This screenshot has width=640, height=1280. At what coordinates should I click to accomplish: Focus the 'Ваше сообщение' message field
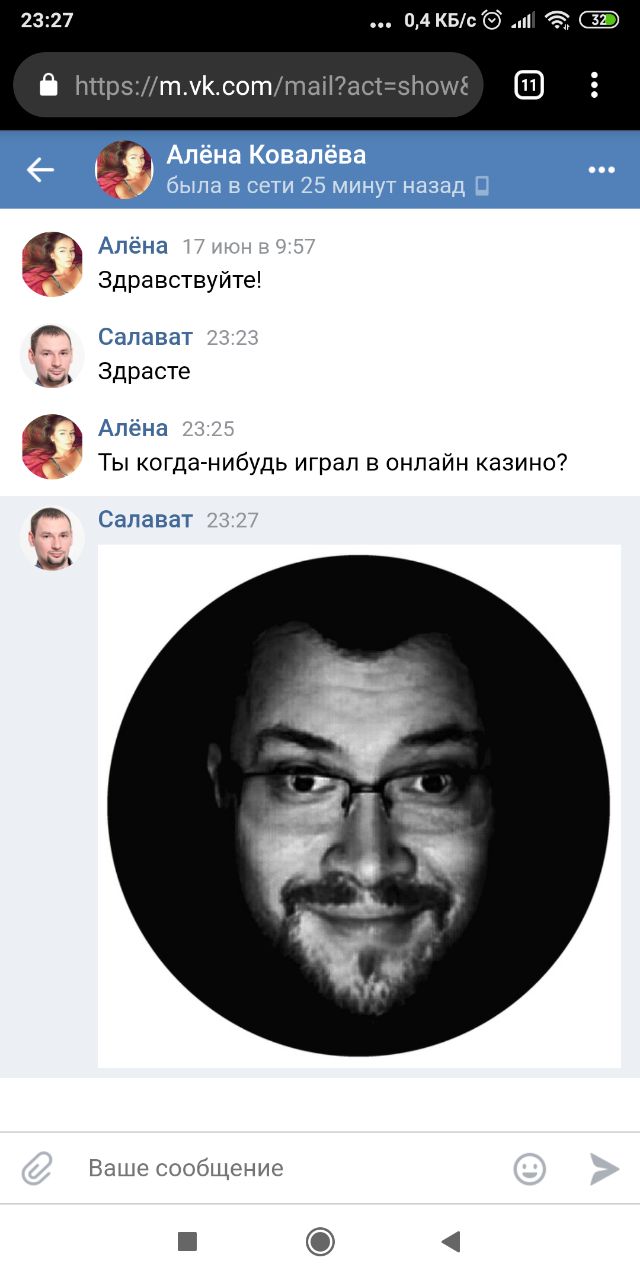290,1168
